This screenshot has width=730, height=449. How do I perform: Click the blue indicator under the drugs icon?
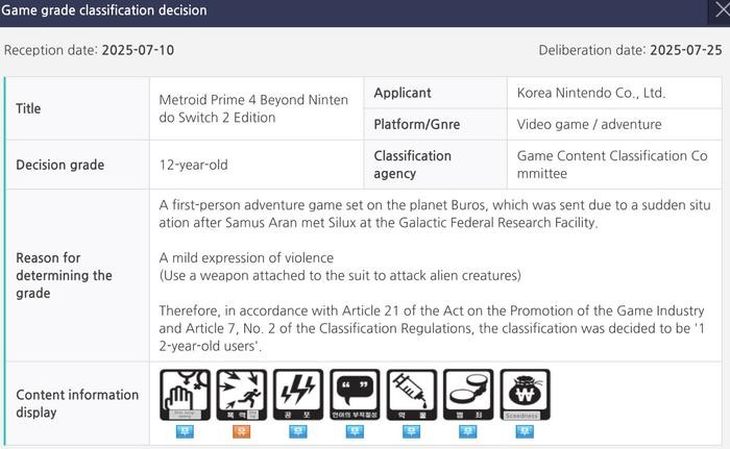412,432
